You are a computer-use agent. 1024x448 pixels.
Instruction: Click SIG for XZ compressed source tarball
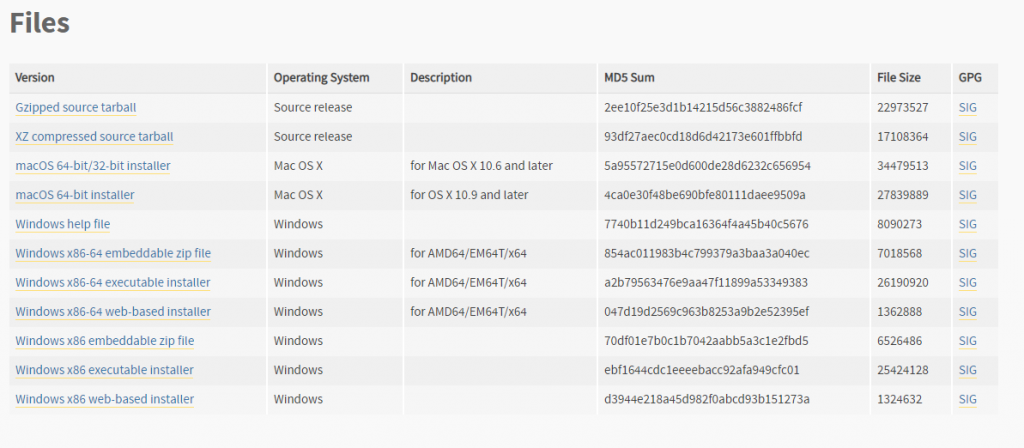[x=968, y=137]
